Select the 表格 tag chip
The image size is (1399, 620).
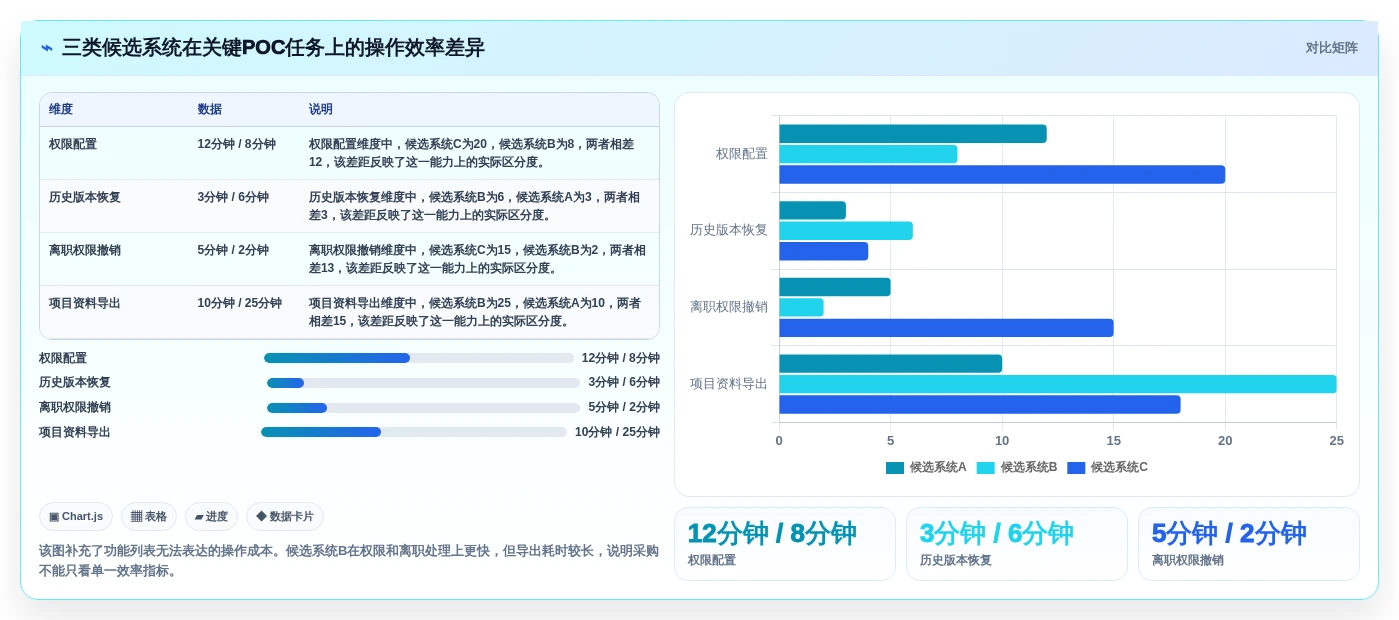point(149,517)
